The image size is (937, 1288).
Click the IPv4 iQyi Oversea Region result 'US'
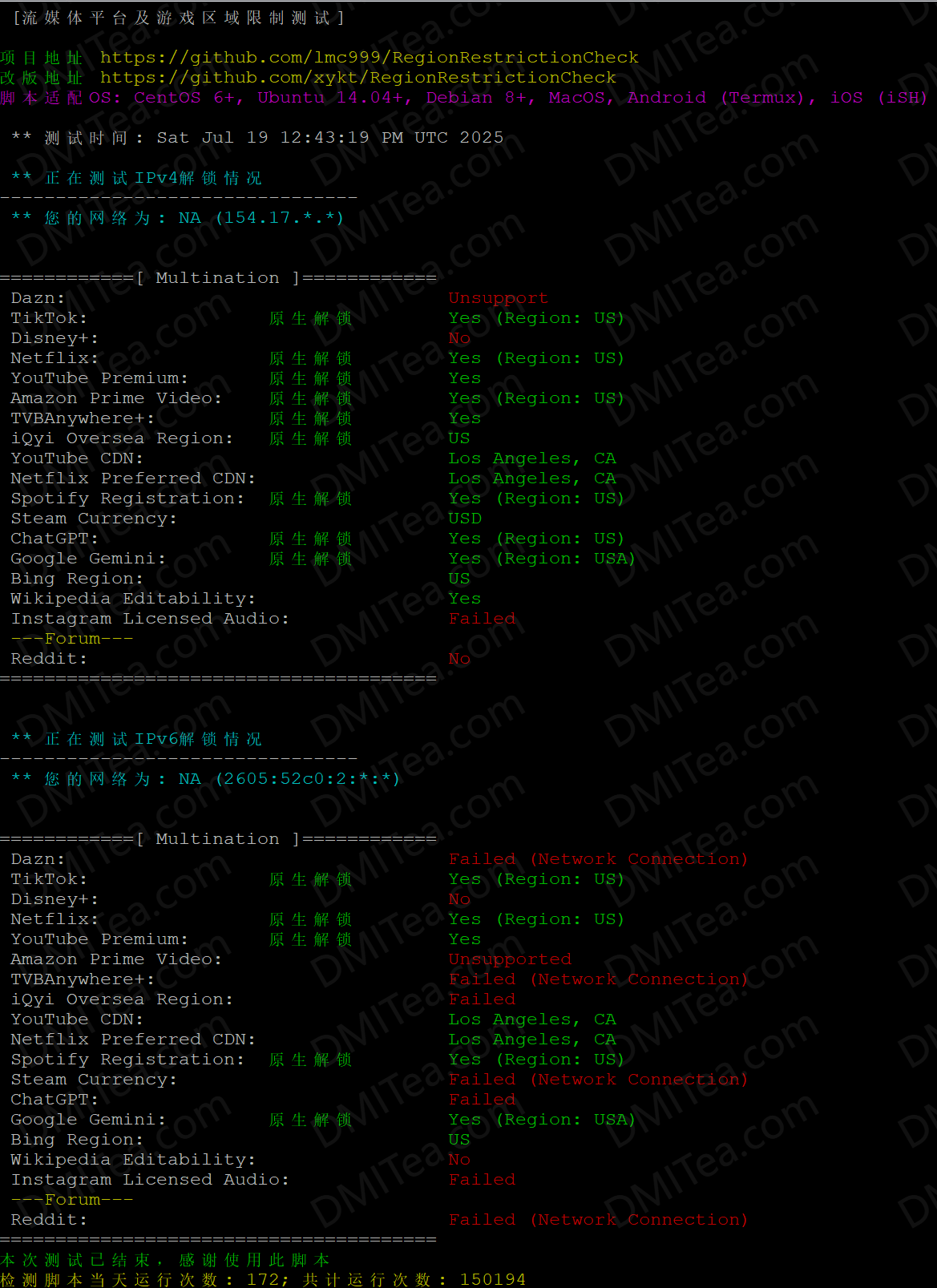pos(459,438)
